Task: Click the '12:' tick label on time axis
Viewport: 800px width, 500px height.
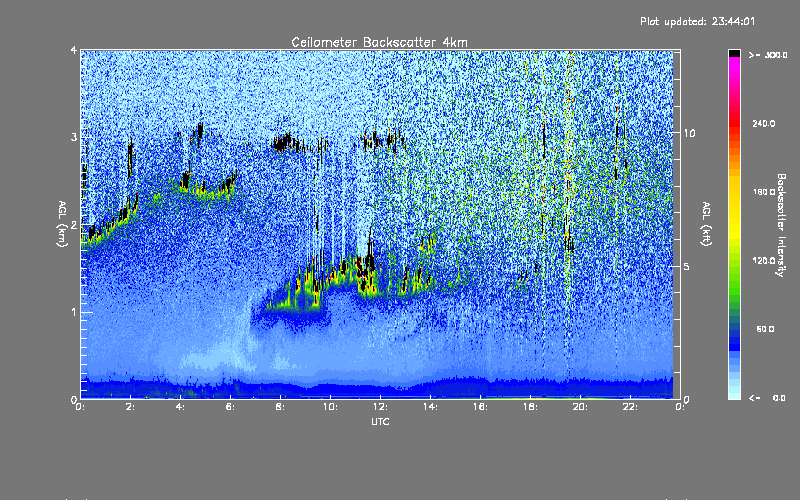Action: pyautogui.click(x=380, y=407)
